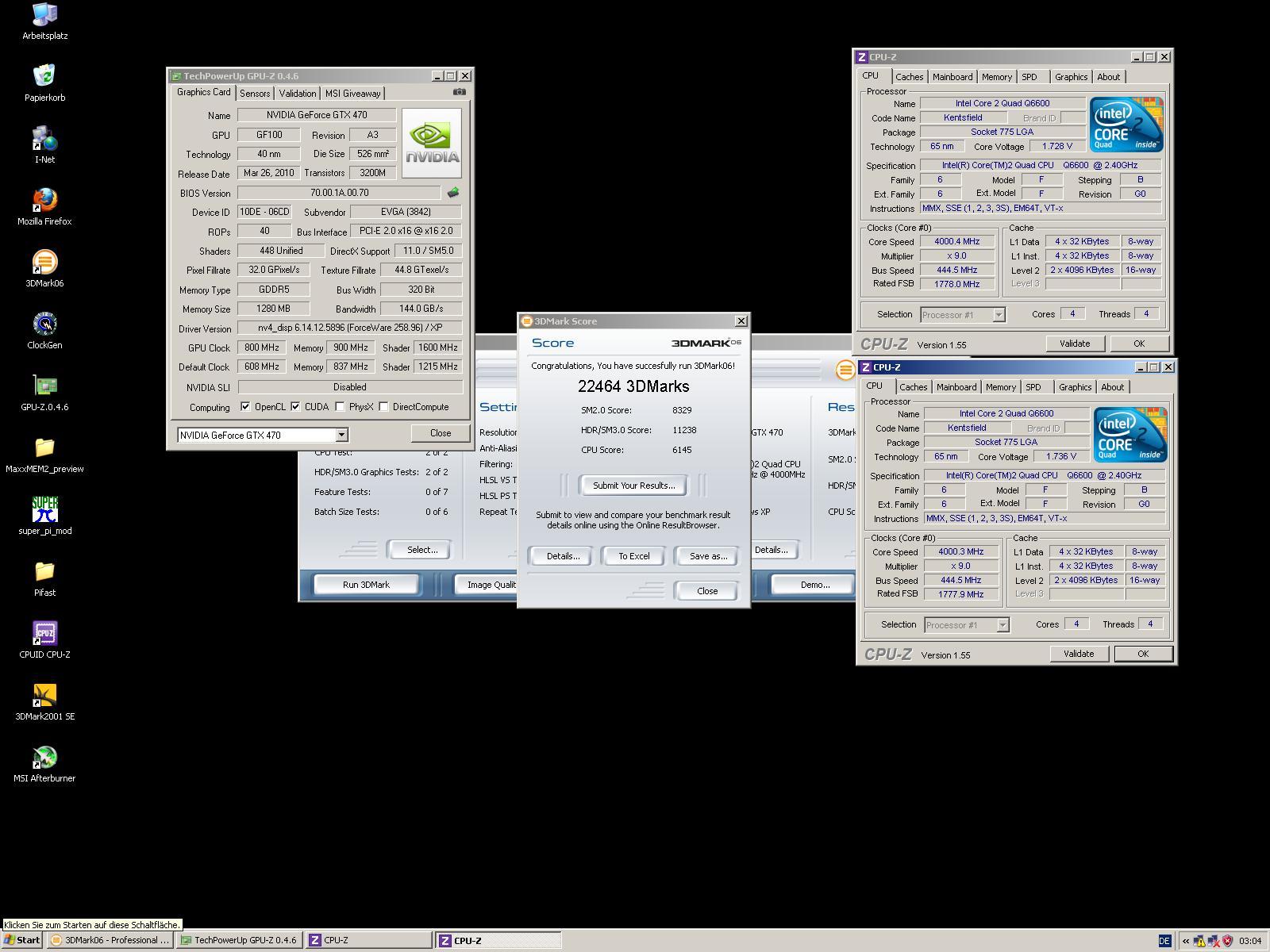1270x952 pixels.
Task: Open Arbeitsplatz desktop icon
Action: pos(44,21)
